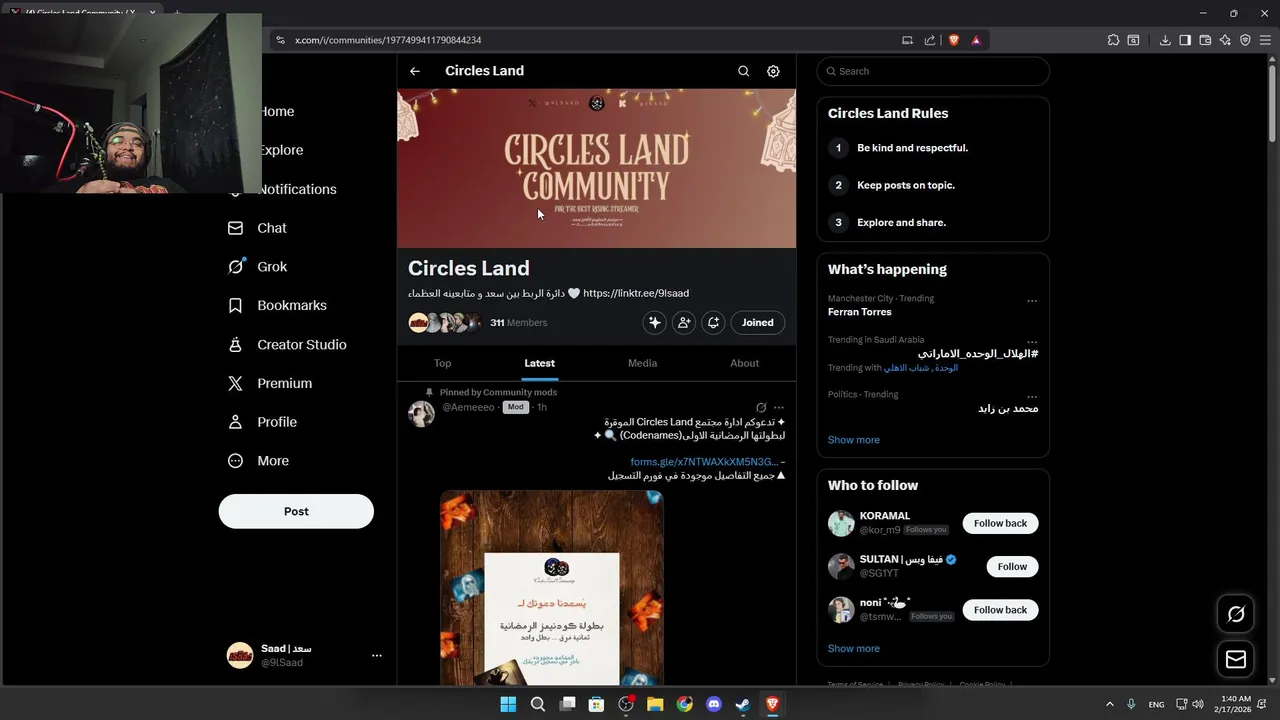Open the browser hamburger menu
This screenshot has width=1280, height=720.
point(1265,40)
